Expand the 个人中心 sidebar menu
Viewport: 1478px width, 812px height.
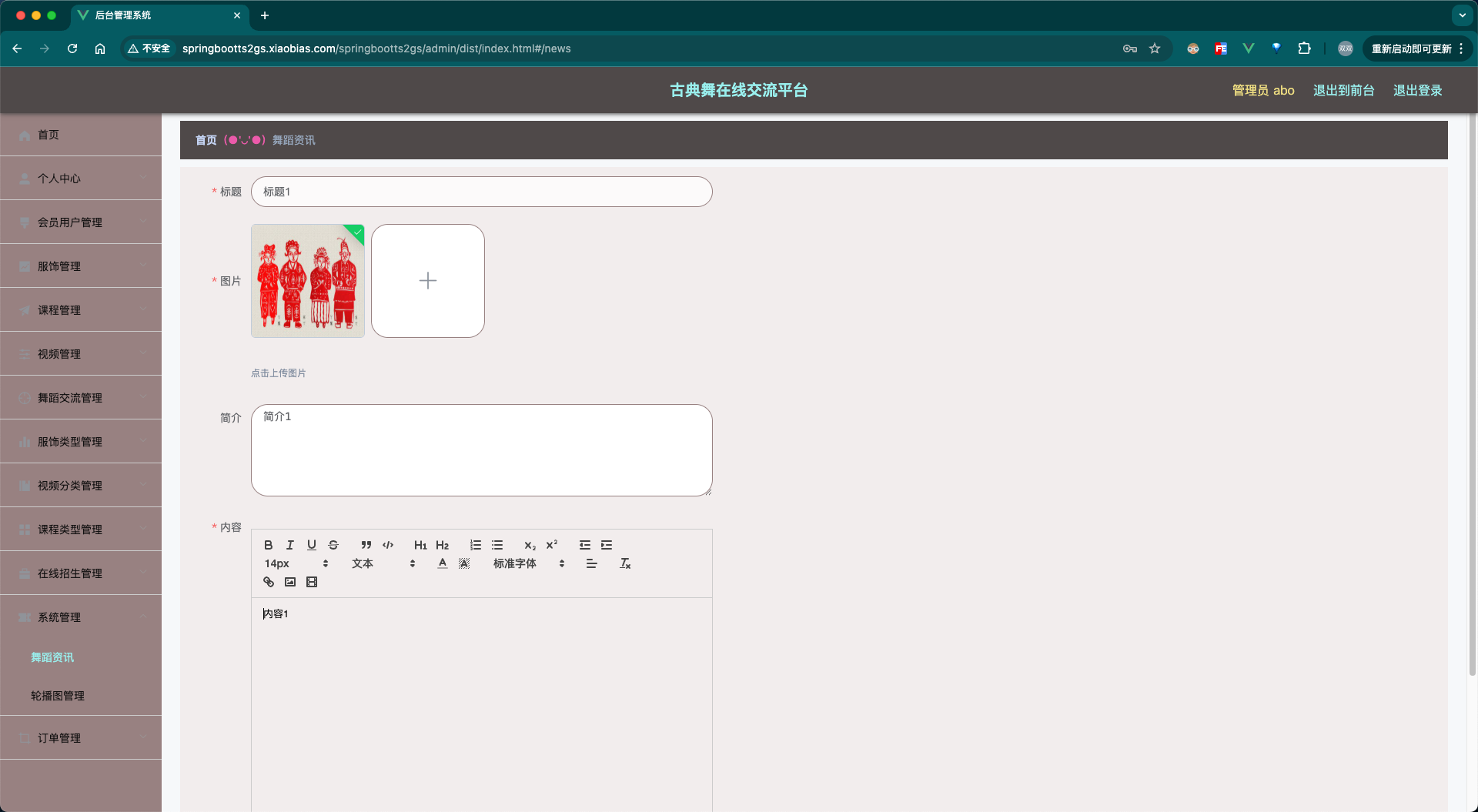point(81,179)
